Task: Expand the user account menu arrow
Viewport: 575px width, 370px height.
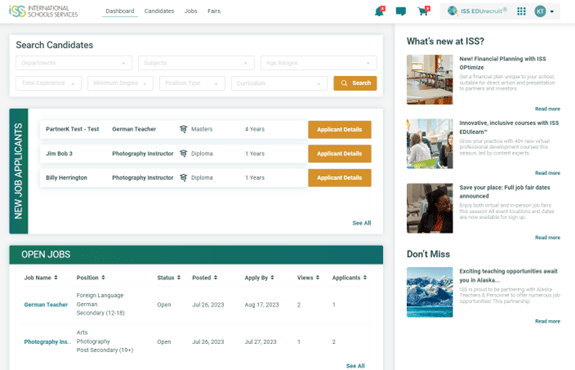Action: (552, 12)
